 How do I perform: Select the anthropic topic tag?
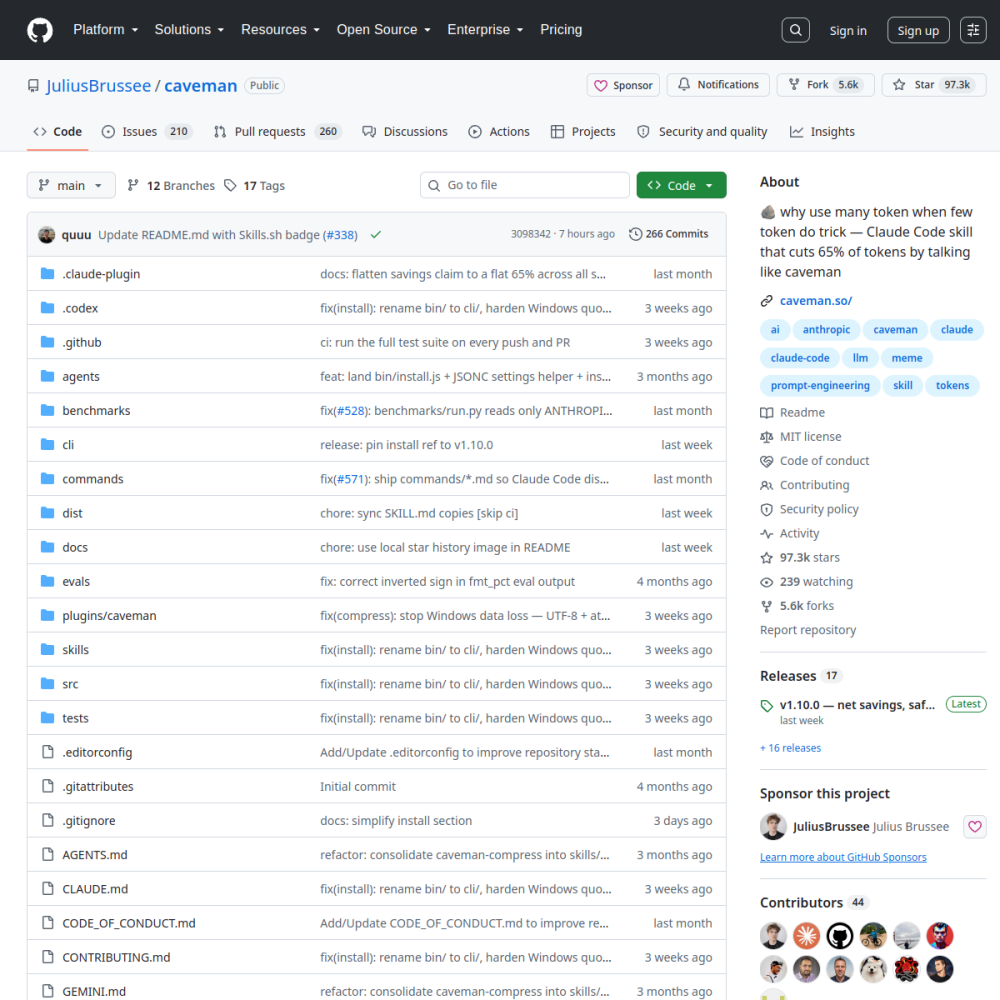(826, 330)
